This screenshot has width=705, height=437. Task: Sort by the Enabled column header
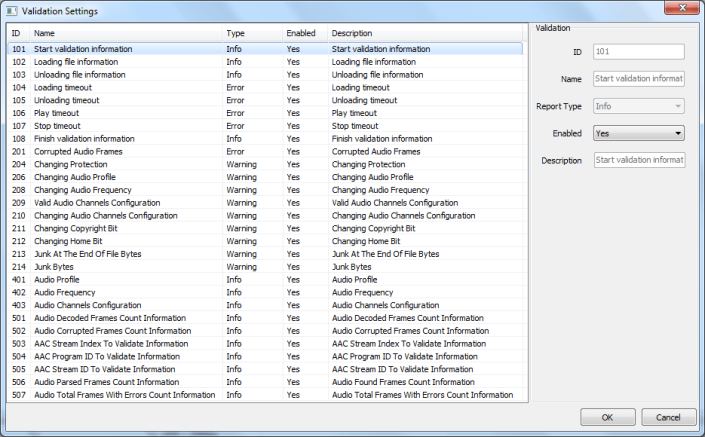click(305, 33)
